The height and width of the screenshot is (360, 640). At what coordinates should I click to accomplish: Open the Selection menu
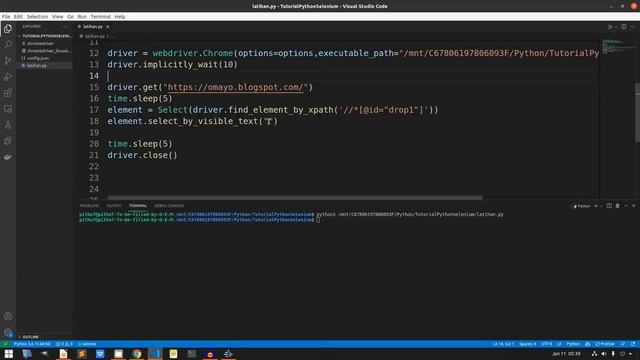pyautogui.click(x=37, y=17)
